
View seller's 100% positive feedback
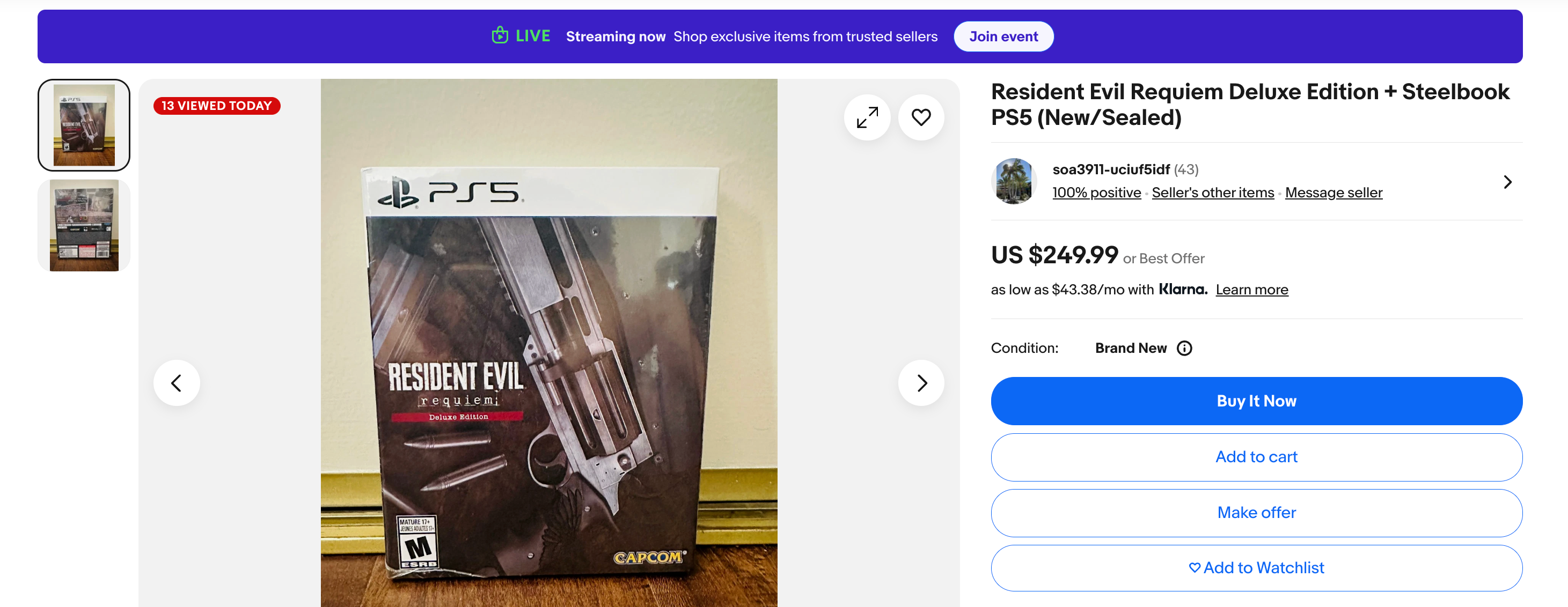click(x=1096, y=193)
